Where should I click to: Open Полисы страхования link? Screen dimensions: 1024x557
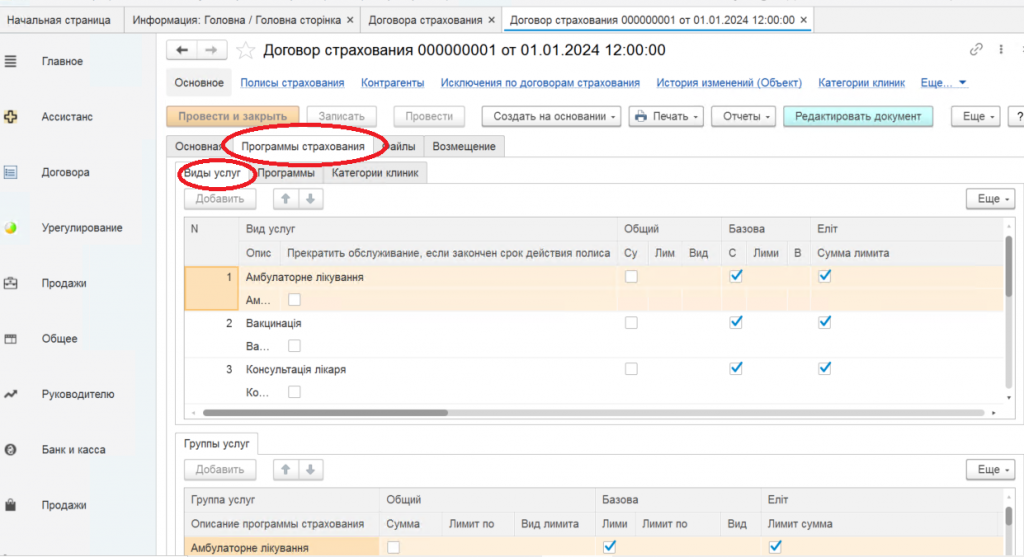click(x=292, y=83)
